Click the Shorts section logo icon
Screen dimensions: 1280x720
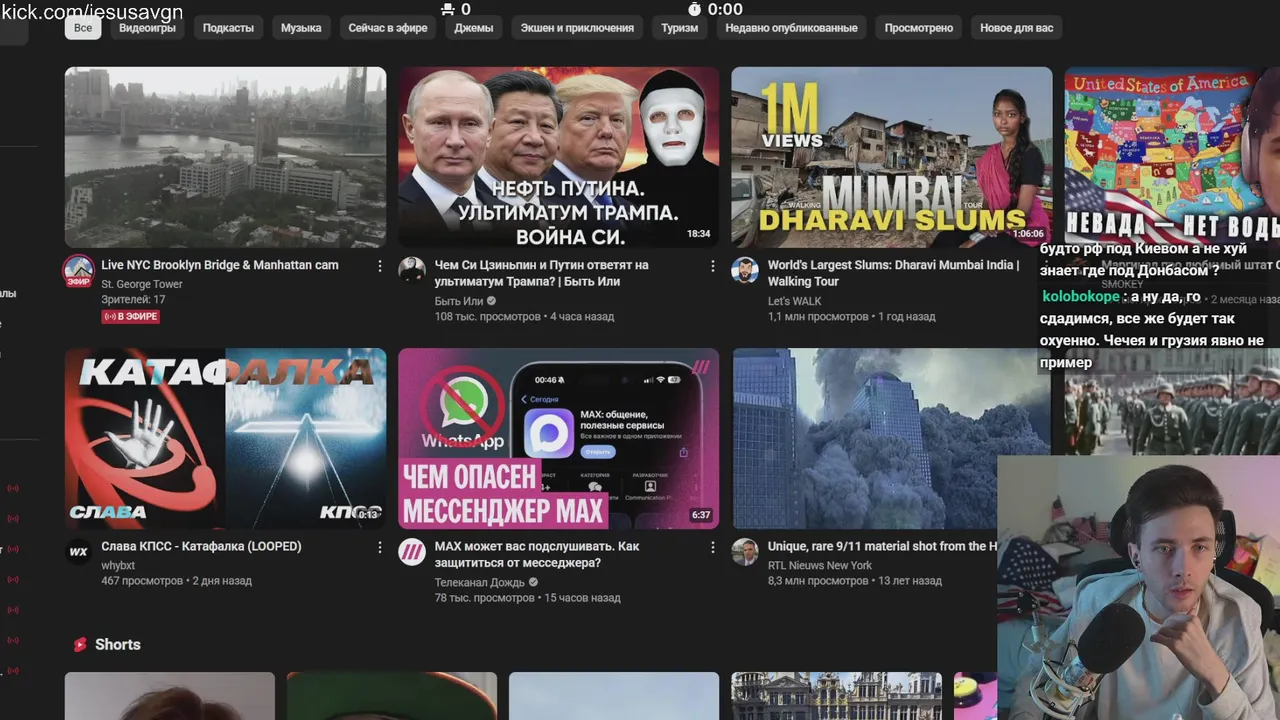point(80,645)
